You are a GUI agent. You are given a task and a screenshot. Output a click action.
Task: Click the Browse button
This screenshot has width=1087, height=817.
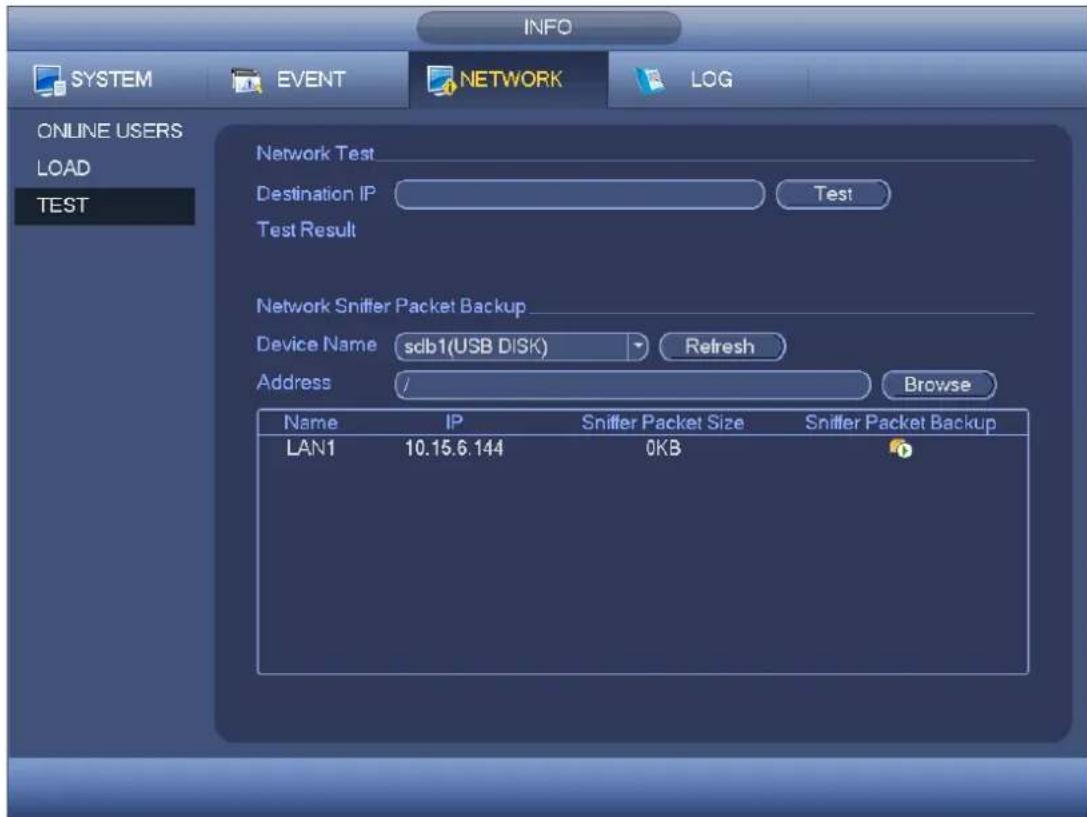939,385
